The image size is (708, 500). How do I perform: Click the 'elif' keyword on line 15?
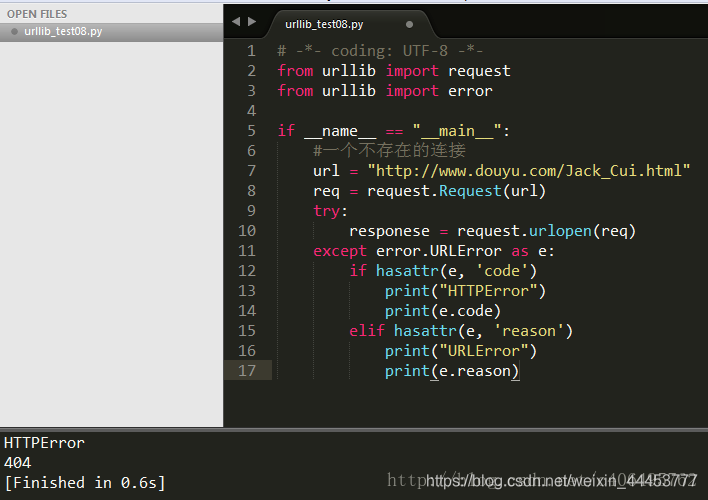point(367,331)
